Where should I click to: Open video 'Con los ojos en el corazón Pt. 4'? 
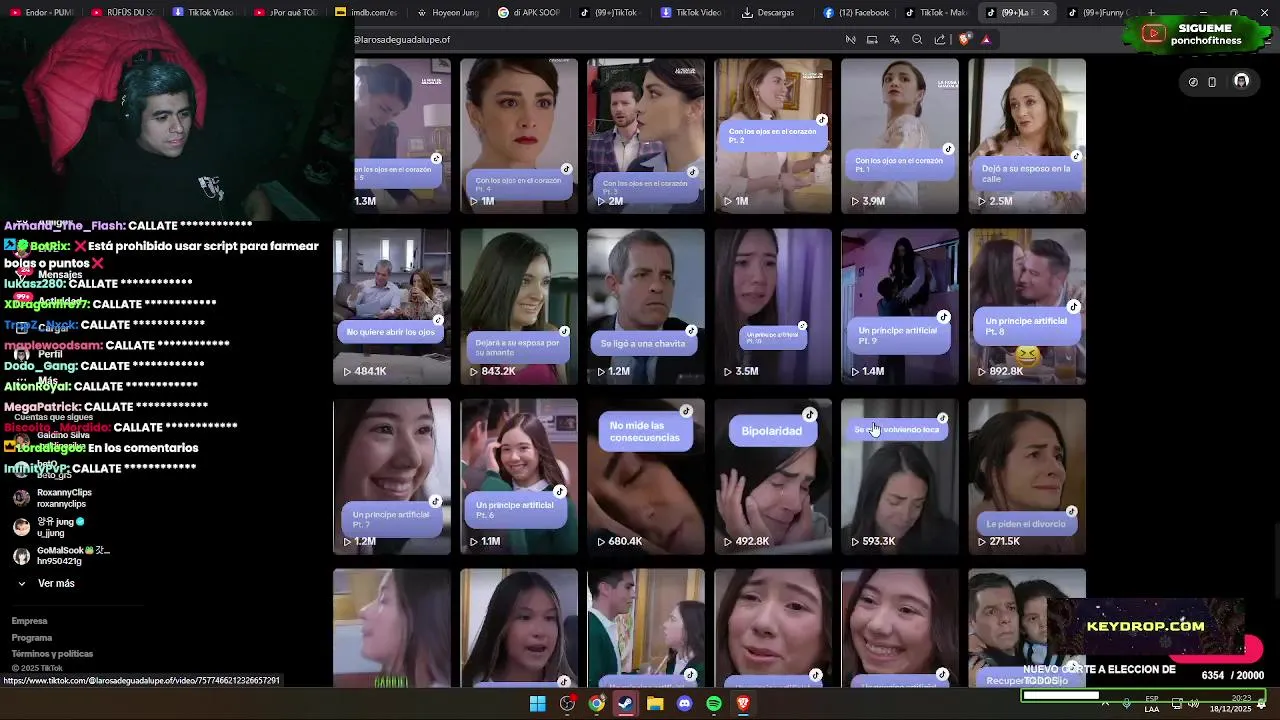coord(519,136)
